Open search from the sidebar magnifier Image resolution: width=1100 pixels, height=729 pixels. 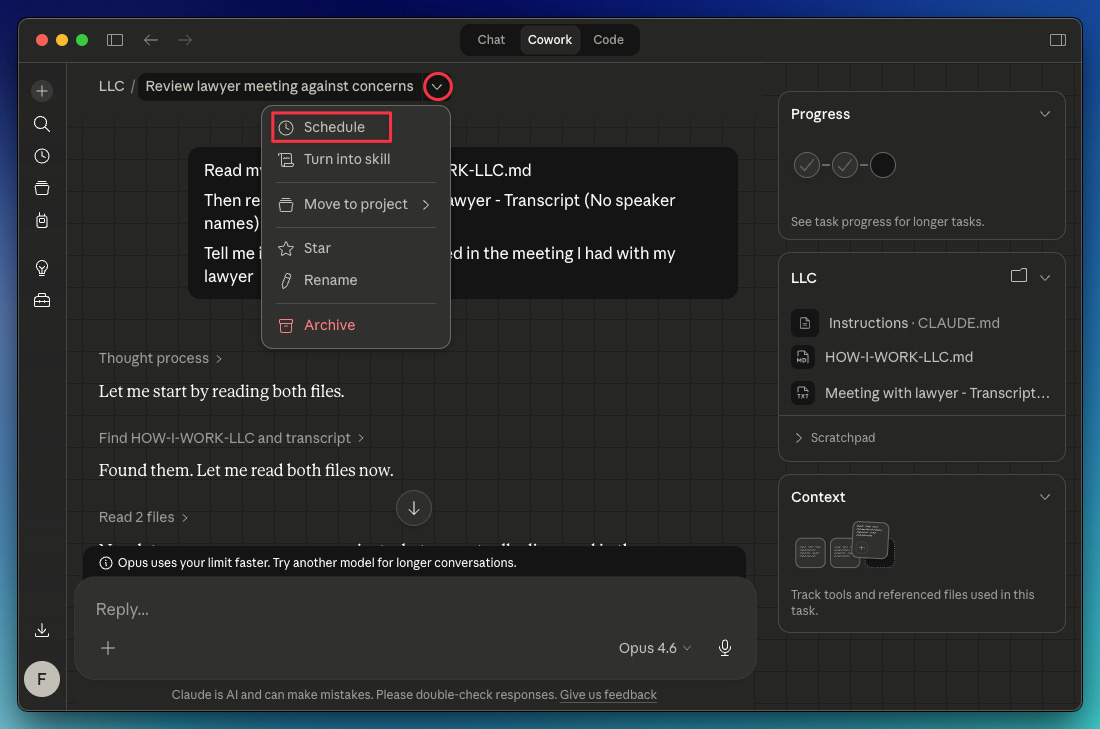click(42, 124)
